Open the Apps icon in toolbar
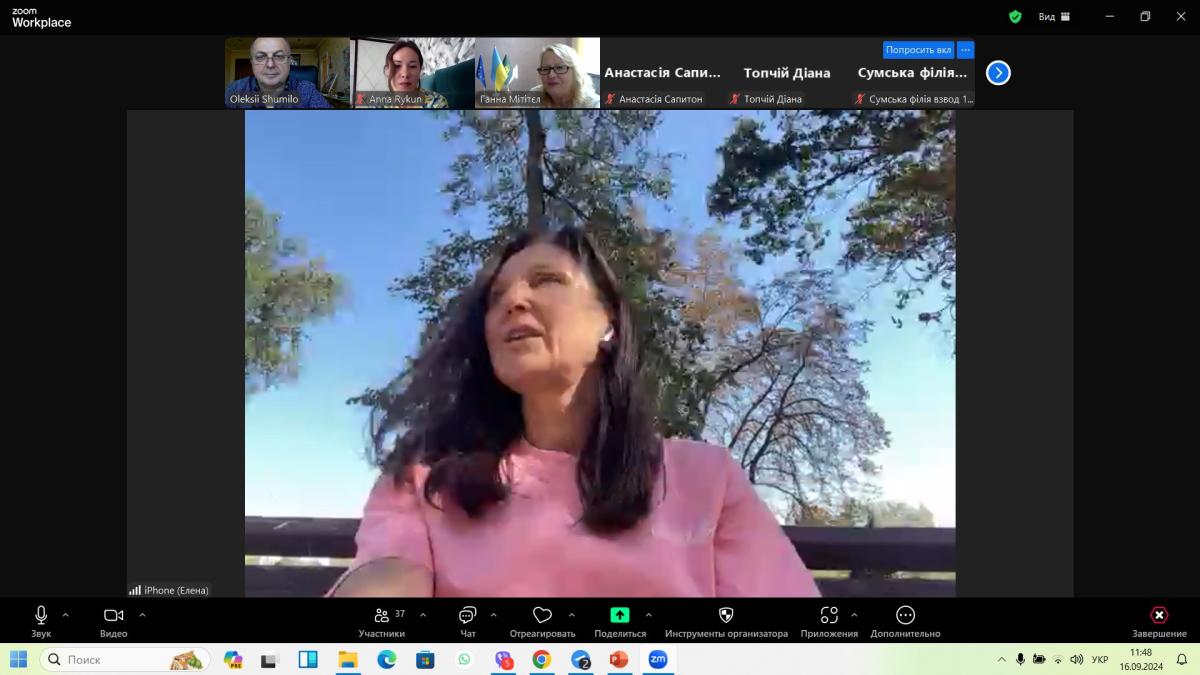1200x675 pixels. (829, 616)
